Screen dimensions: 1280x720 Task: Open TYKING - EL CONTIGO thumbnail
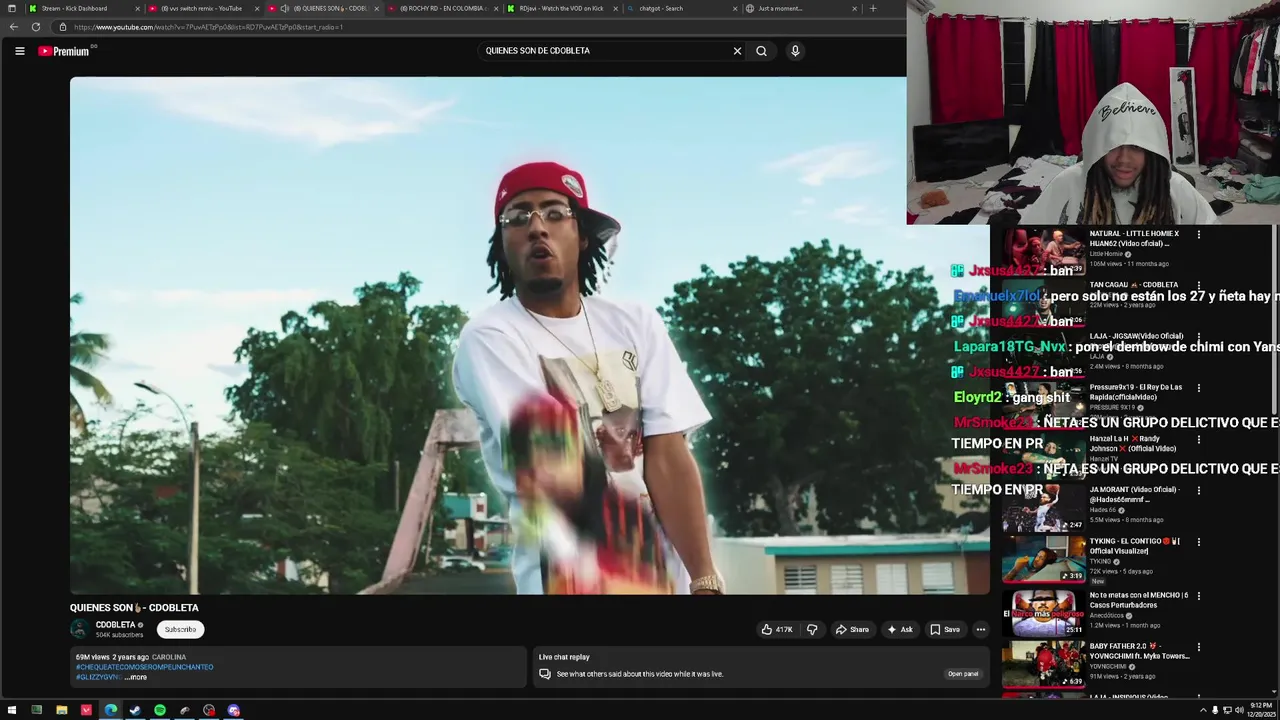(1043, 559)
